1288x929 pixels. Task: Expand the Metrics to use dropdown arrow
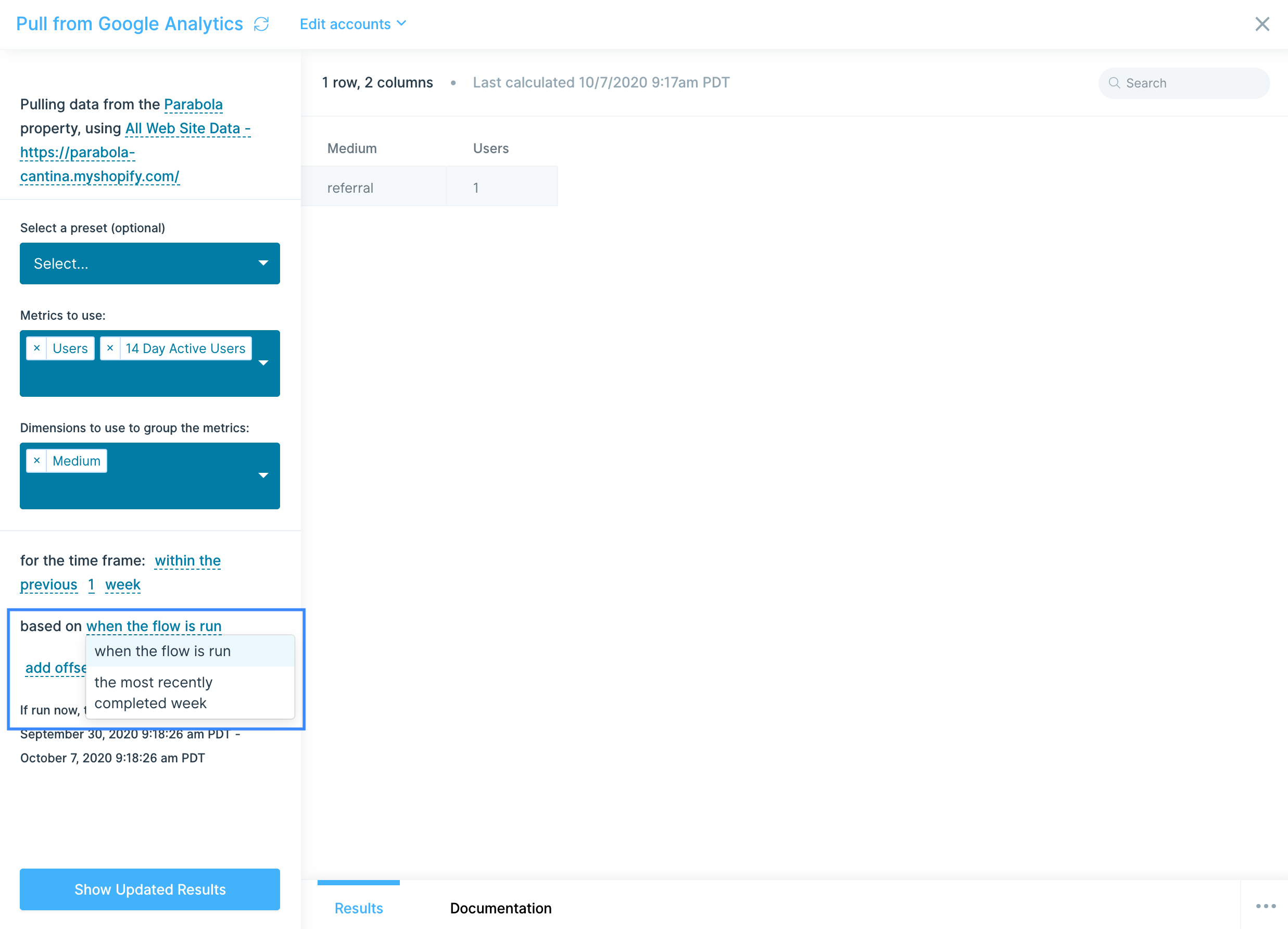(263, 363)
